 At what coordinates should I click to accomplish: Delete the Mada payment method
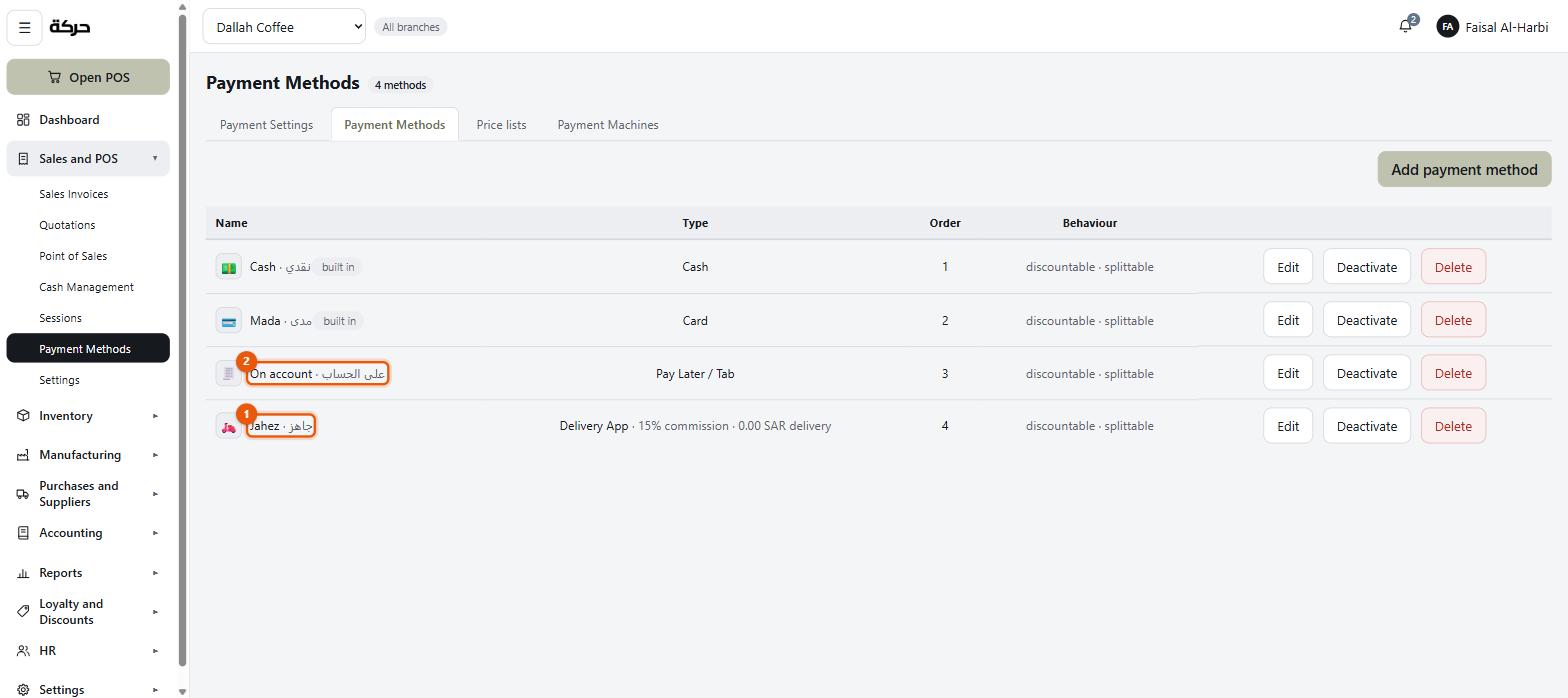click(1453, 320)
